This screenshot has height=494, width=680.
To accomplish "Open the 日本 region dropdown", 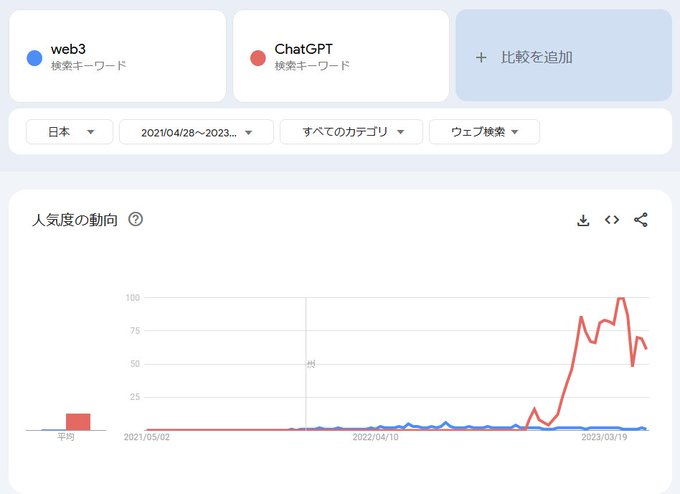I will [69, 131].
